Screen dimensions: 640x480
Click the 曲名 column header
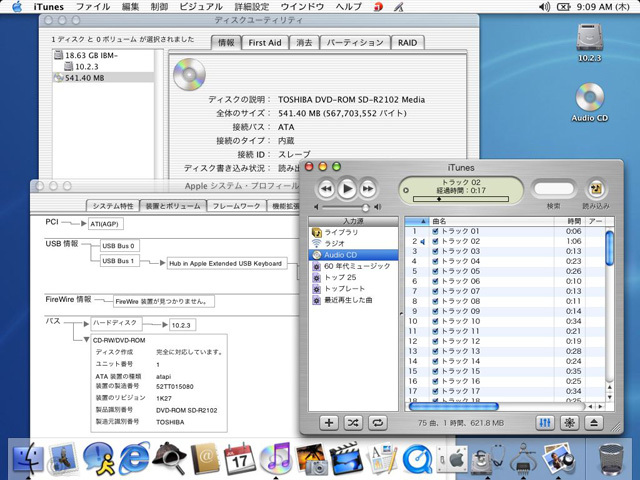491,221
